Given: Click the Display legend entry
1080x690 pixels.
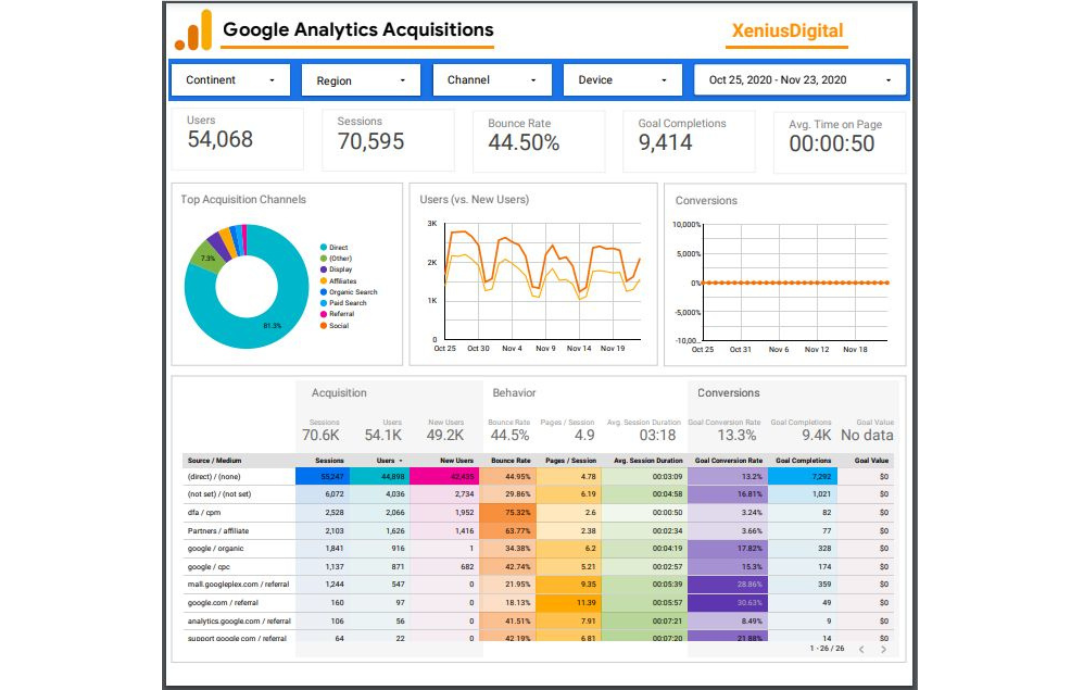Looking at the screenshot, I should 336,269.
